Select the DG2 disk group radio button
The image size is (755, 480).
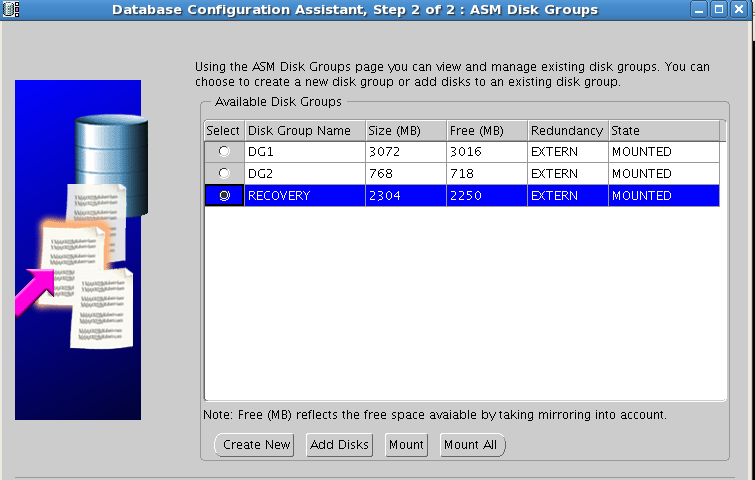[224, 173]
